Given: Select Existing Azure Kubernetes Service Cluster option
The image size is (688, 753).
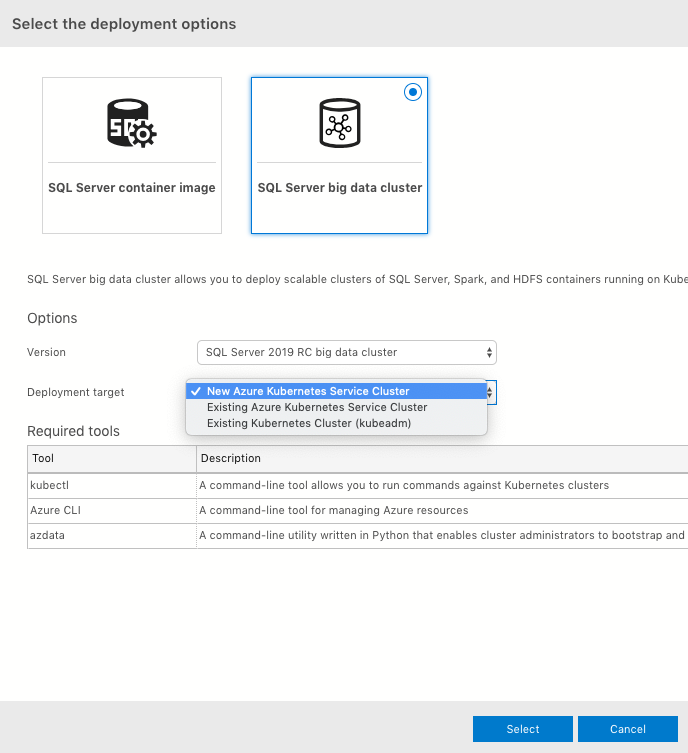Looking at the screenshot, I should pos(336,407).
